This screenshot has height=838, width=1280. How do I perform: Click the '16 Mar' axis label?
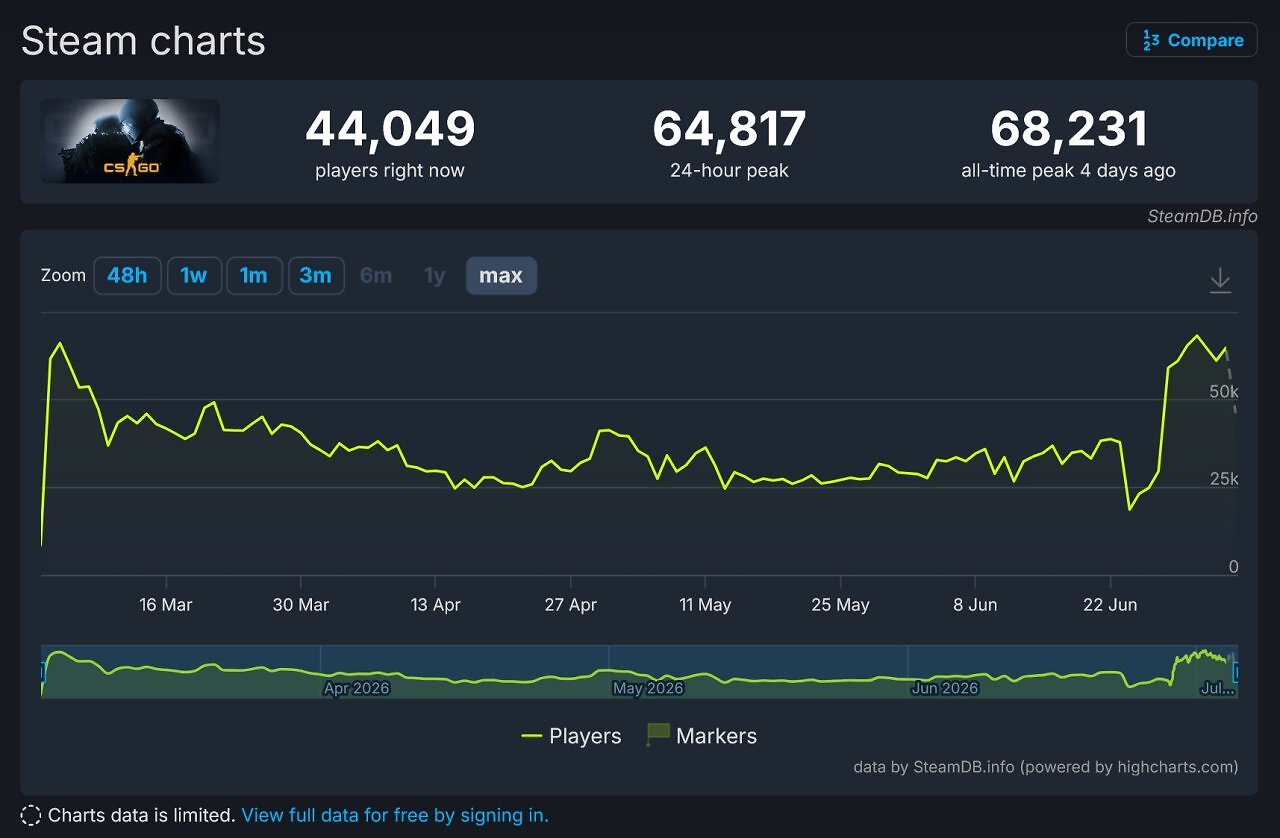(x=166, y=605)
